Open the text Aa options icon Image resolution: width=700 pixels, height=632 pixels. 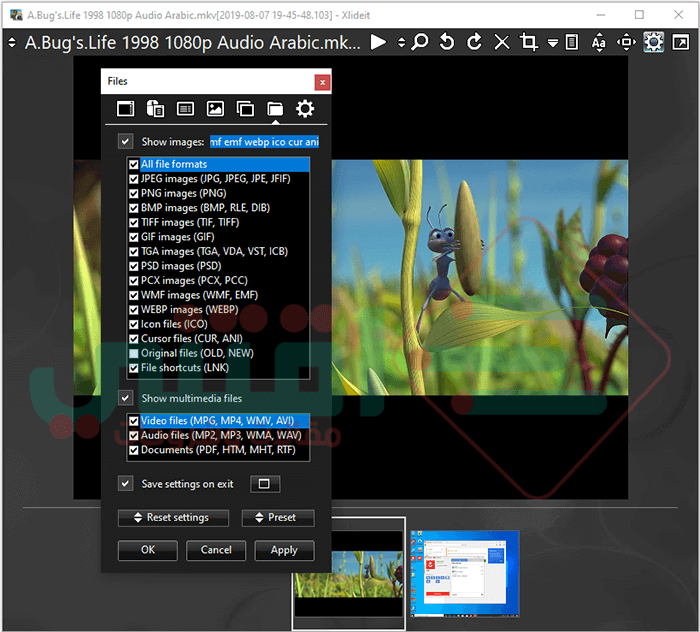[x=598, y=43]
